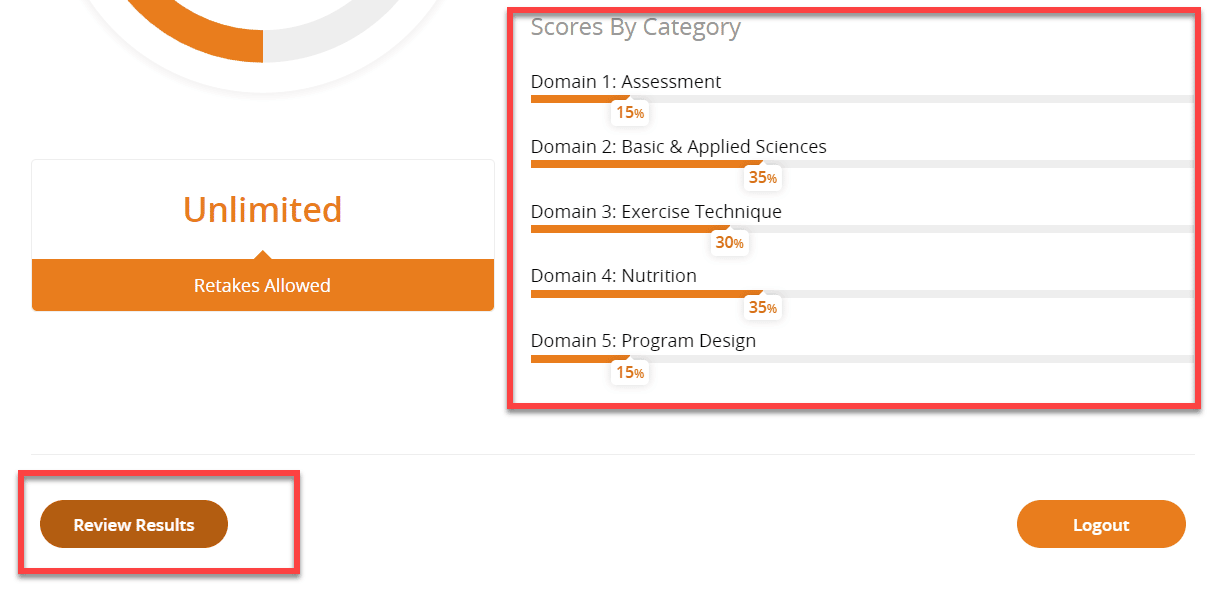Image resolution: width=1229 pixels, height=605 pixels.
Task: Click the Review Results button
Action: [x=134, y=525]
